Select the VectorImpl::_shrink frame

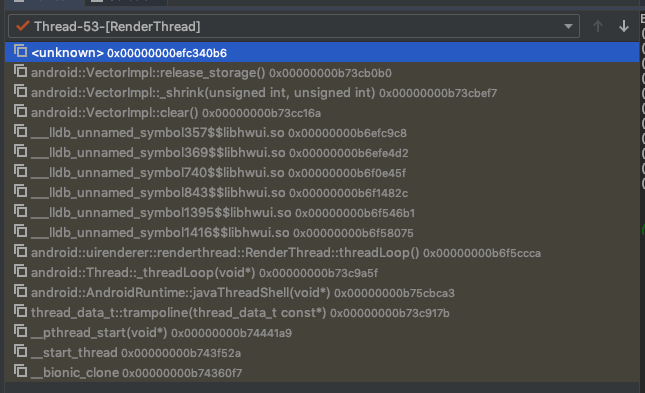[x=322, y=93]
